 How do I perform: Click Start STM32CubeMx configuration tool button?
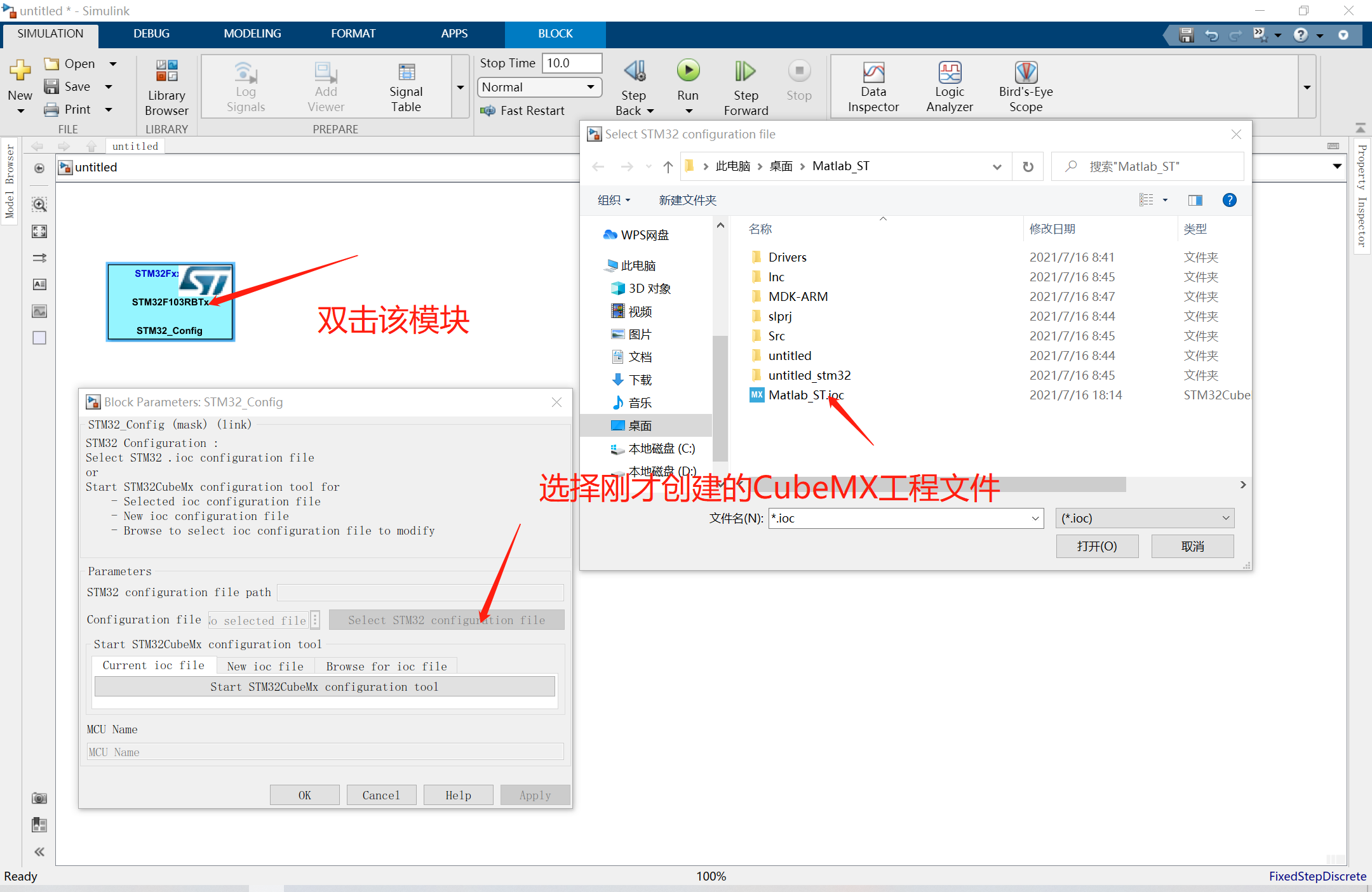click(x=324, y=686)
